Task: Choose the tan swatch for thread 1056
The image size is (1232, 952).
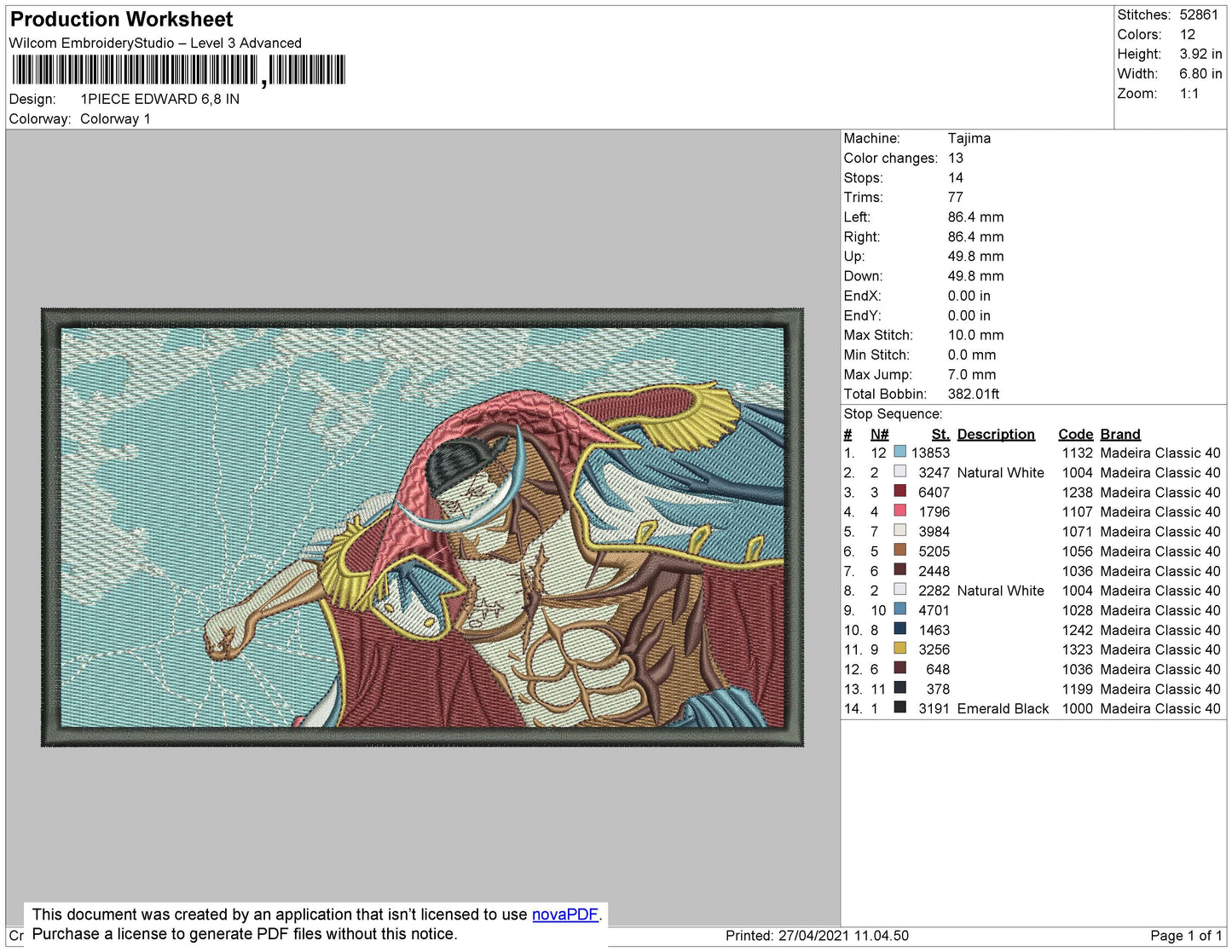Action: [x=899, y=551]
